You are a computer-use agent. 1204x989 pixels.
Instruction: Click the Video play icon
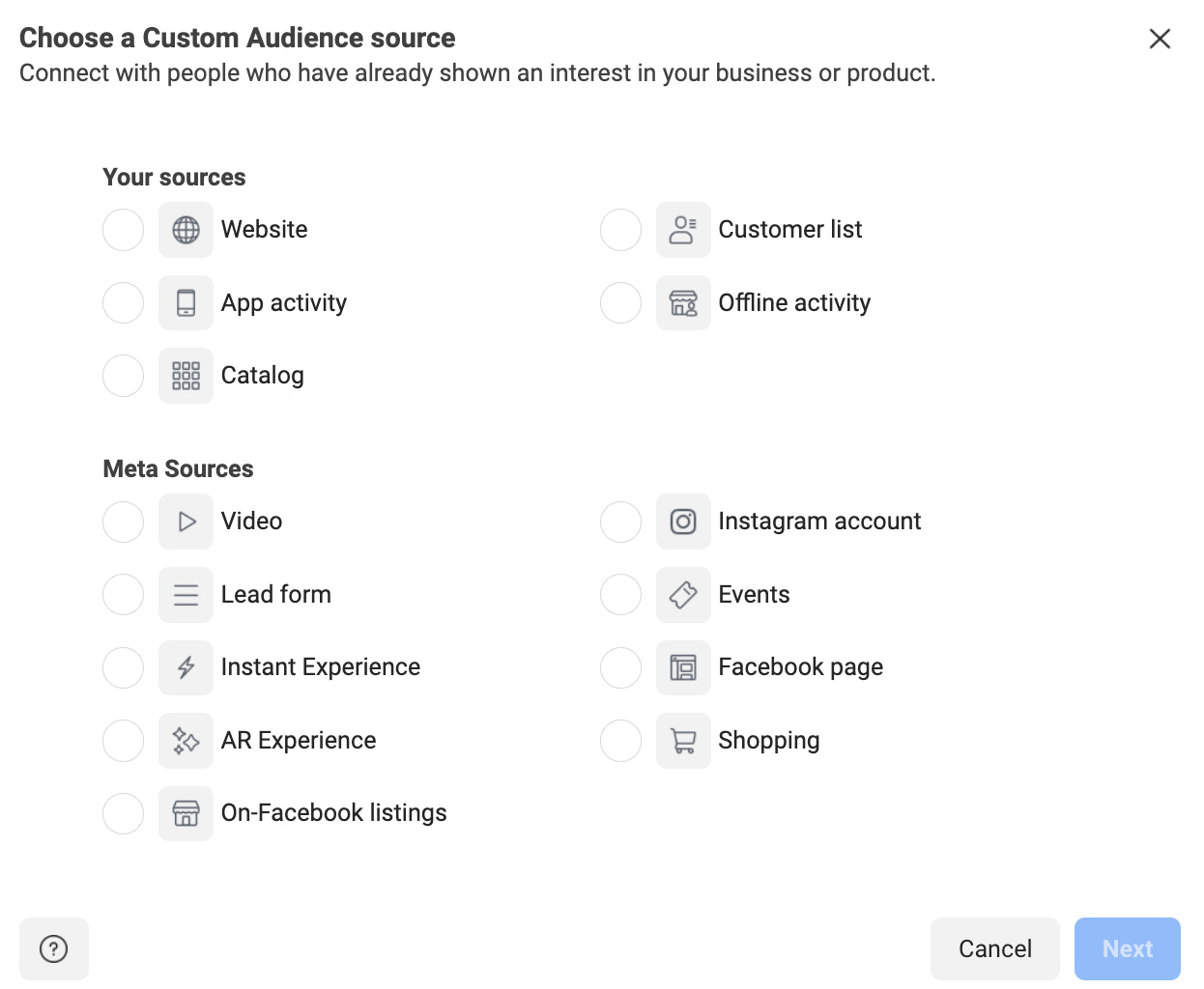[186, 522]
